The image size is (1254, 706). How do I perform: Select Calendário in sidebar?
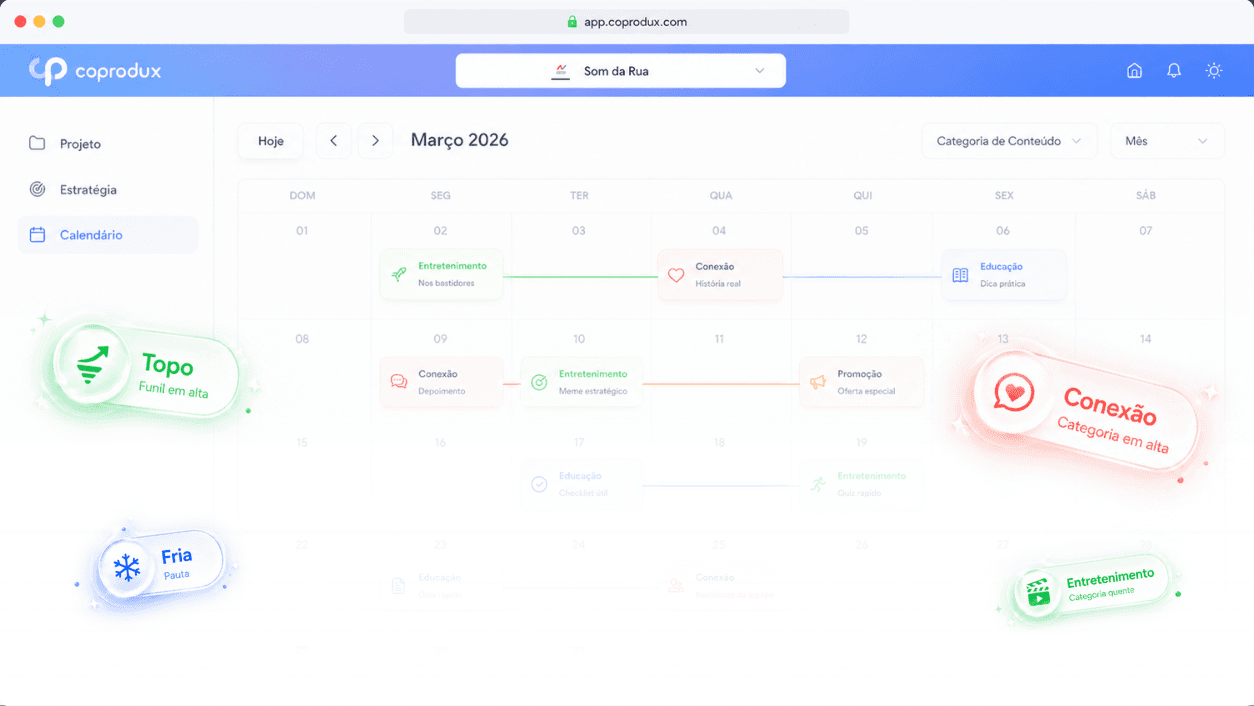(x=108, y=235)
